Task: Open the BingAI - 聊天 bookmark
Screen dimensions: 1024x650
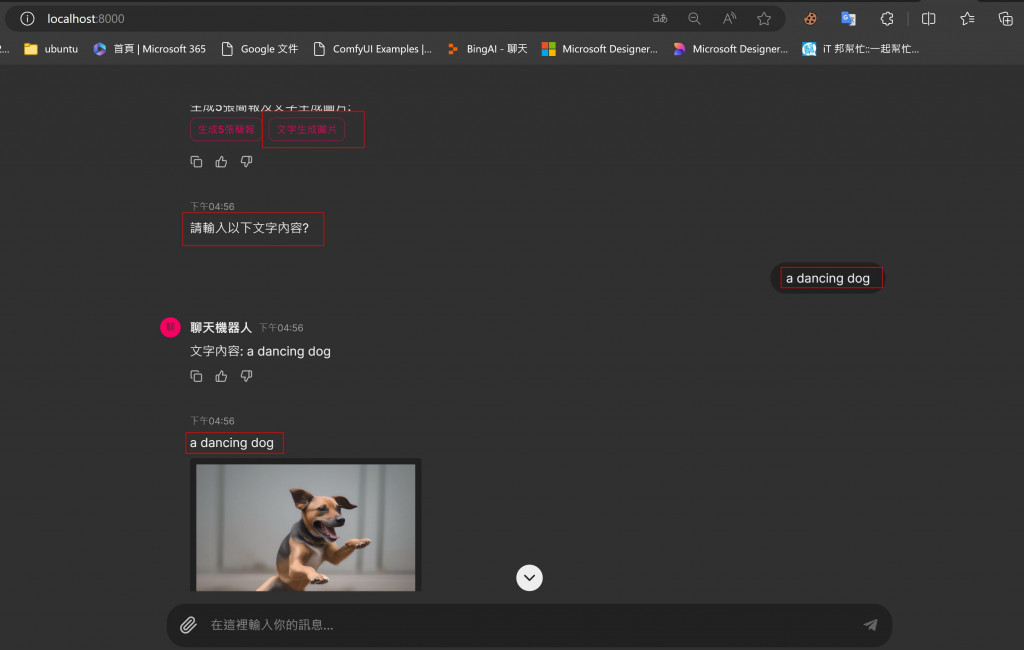Action: point(487,49)
